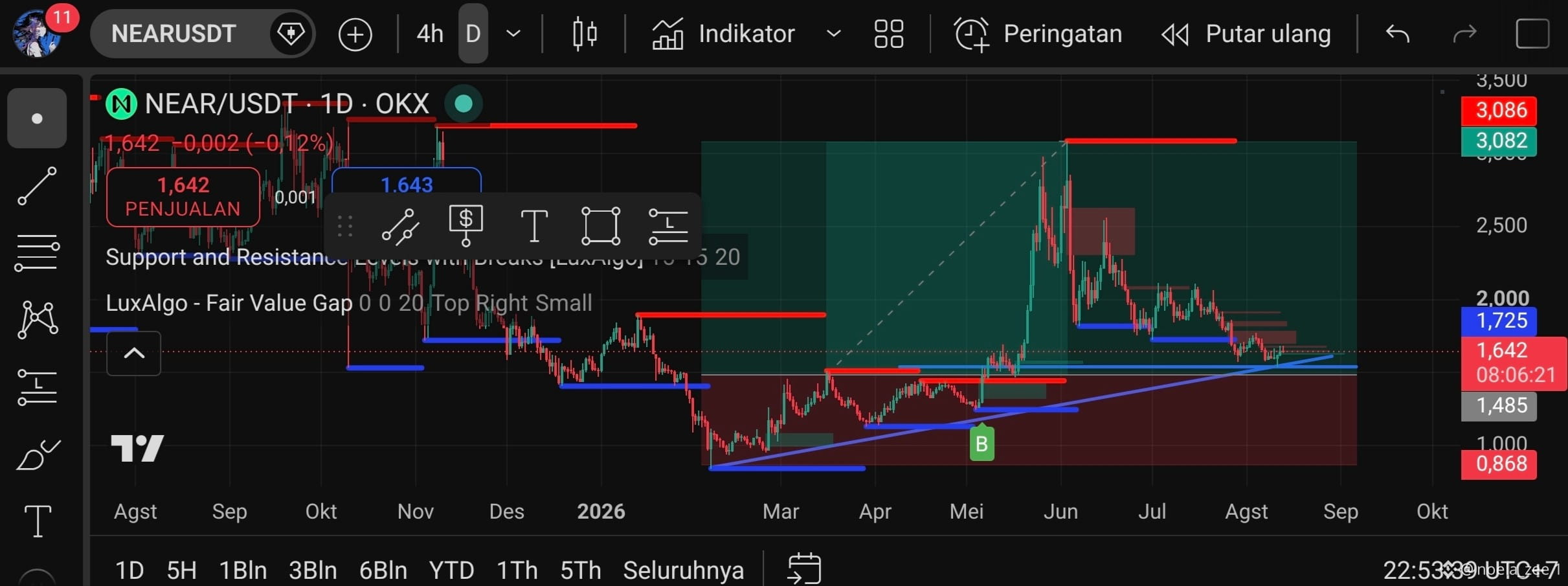Image resolution: width=1568 pixels, height=586 pixels.
Task: Set the range to 1D
Action: (x=129, y=570)
